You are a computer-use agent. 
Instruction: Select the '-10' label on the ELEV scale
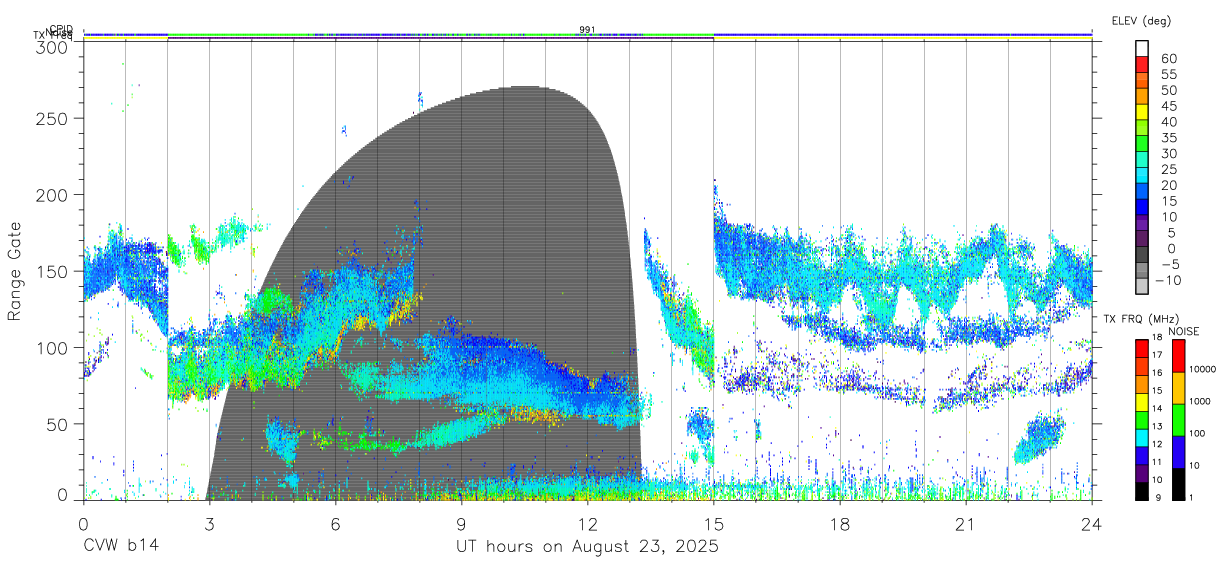pyautogui.click(x=1168, y=280)
